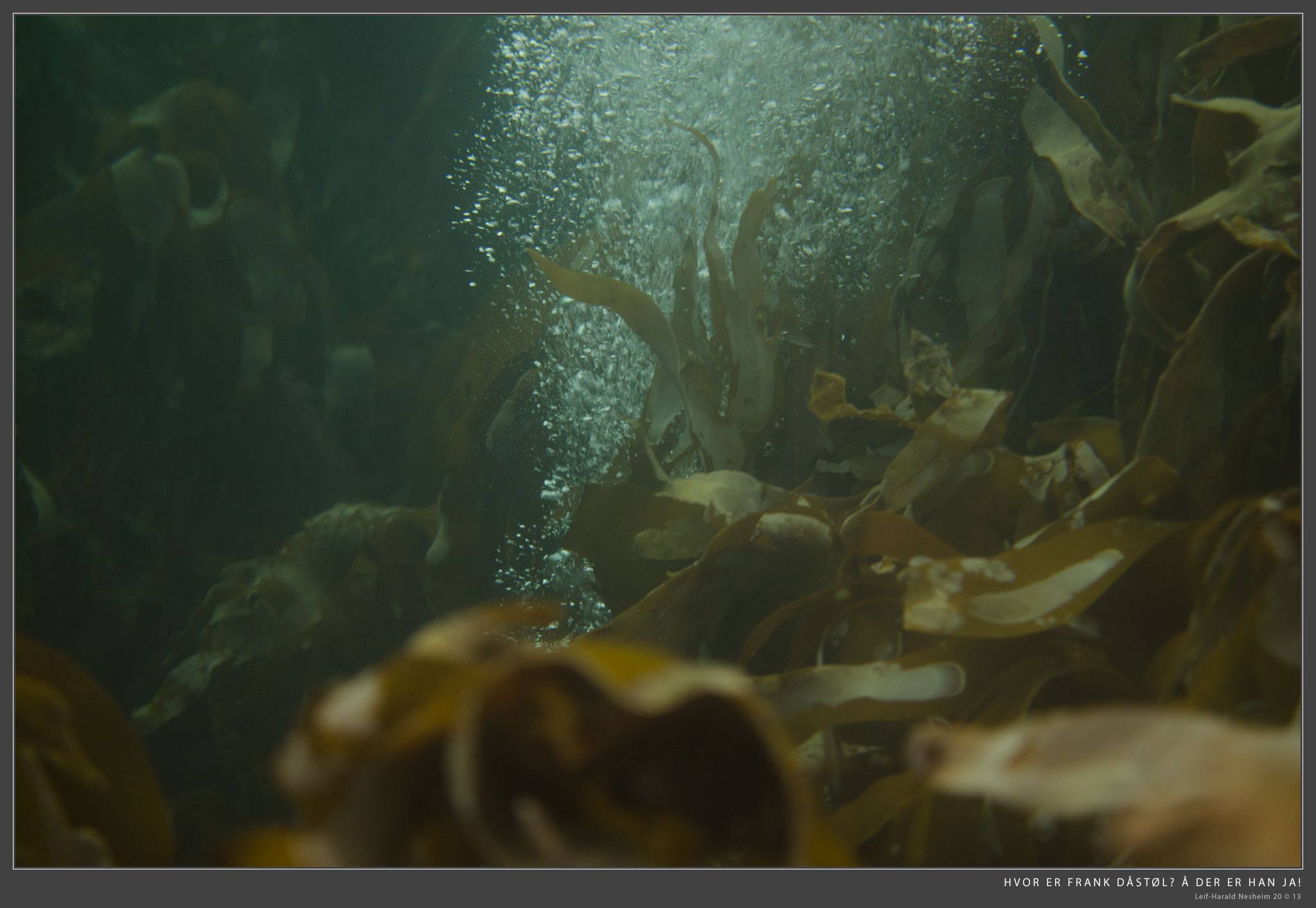Click the name Nesheim in the credit

pos(1254,896)
